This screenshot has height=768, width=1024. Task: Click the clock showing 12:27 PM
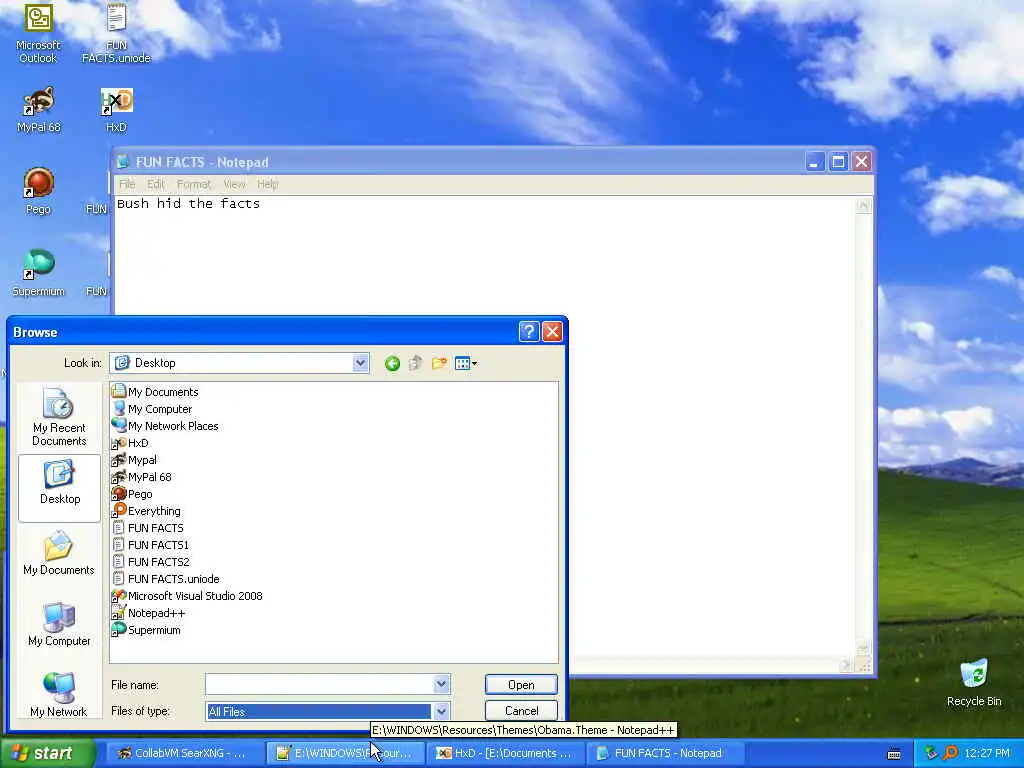pos(987,753)
